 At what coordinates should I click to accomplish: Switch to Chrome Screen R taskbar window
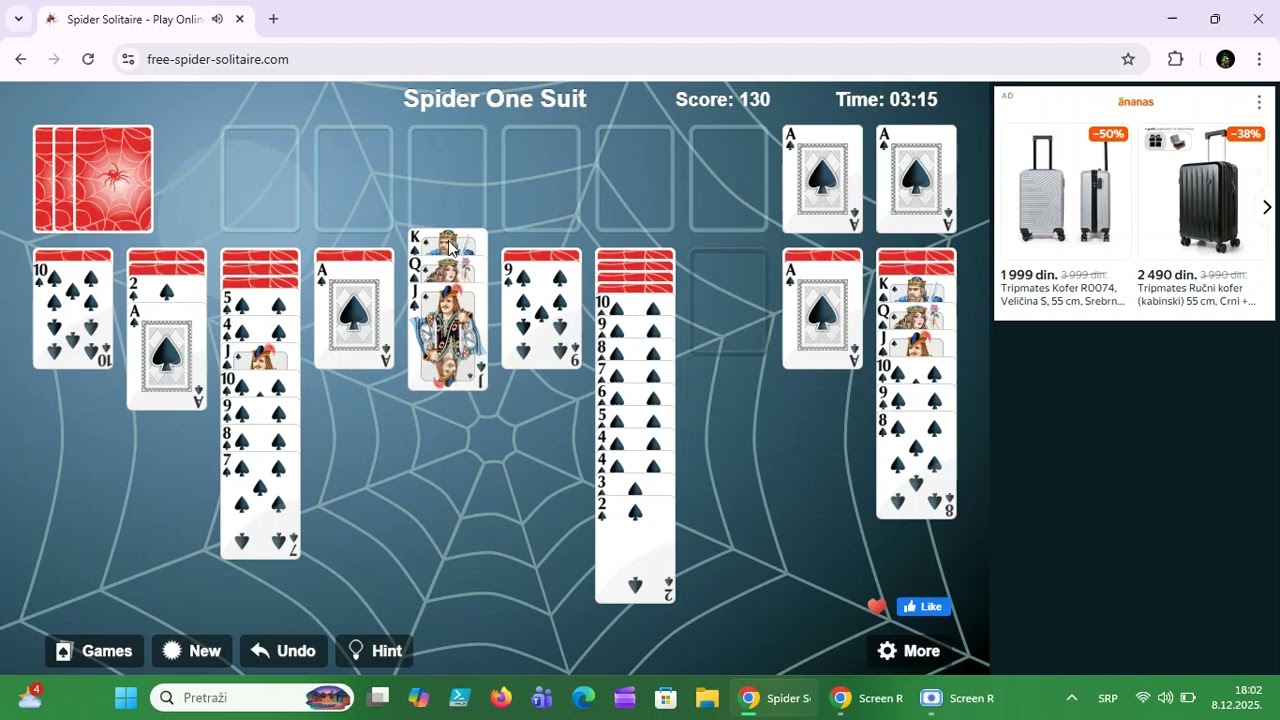(867, 698)
